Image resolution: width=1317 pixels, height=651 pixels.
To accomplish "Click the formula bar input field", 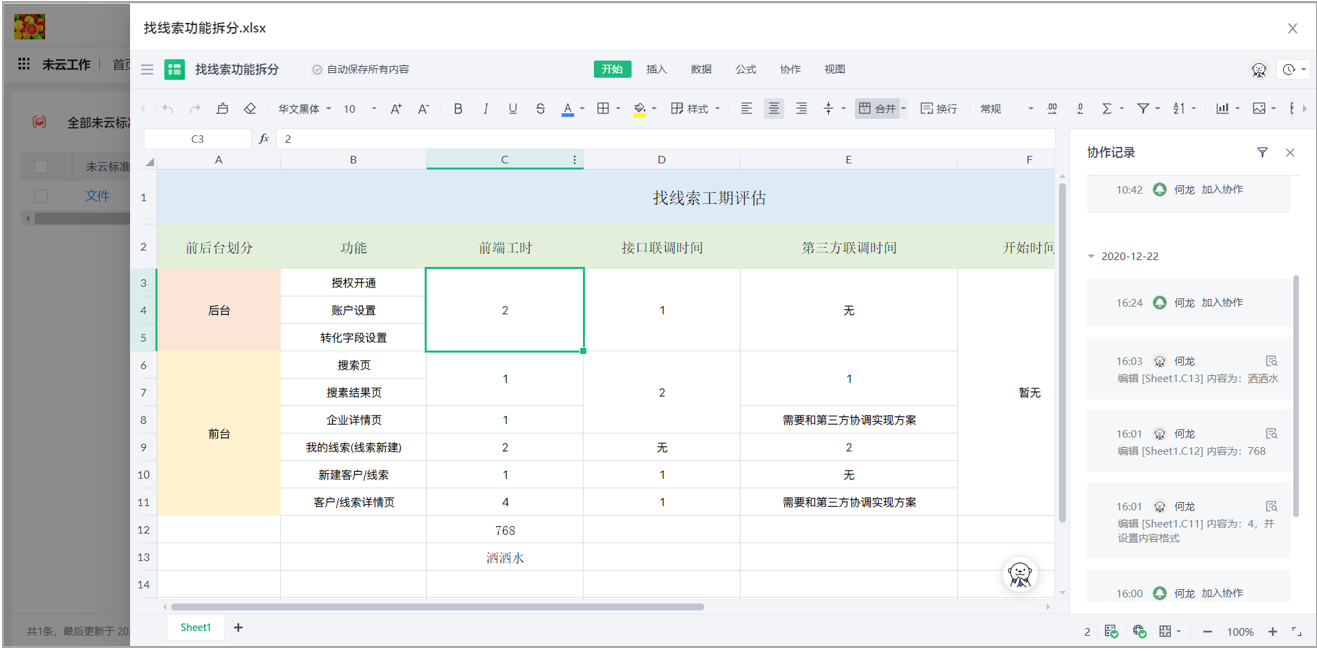I will click(660, 139).
